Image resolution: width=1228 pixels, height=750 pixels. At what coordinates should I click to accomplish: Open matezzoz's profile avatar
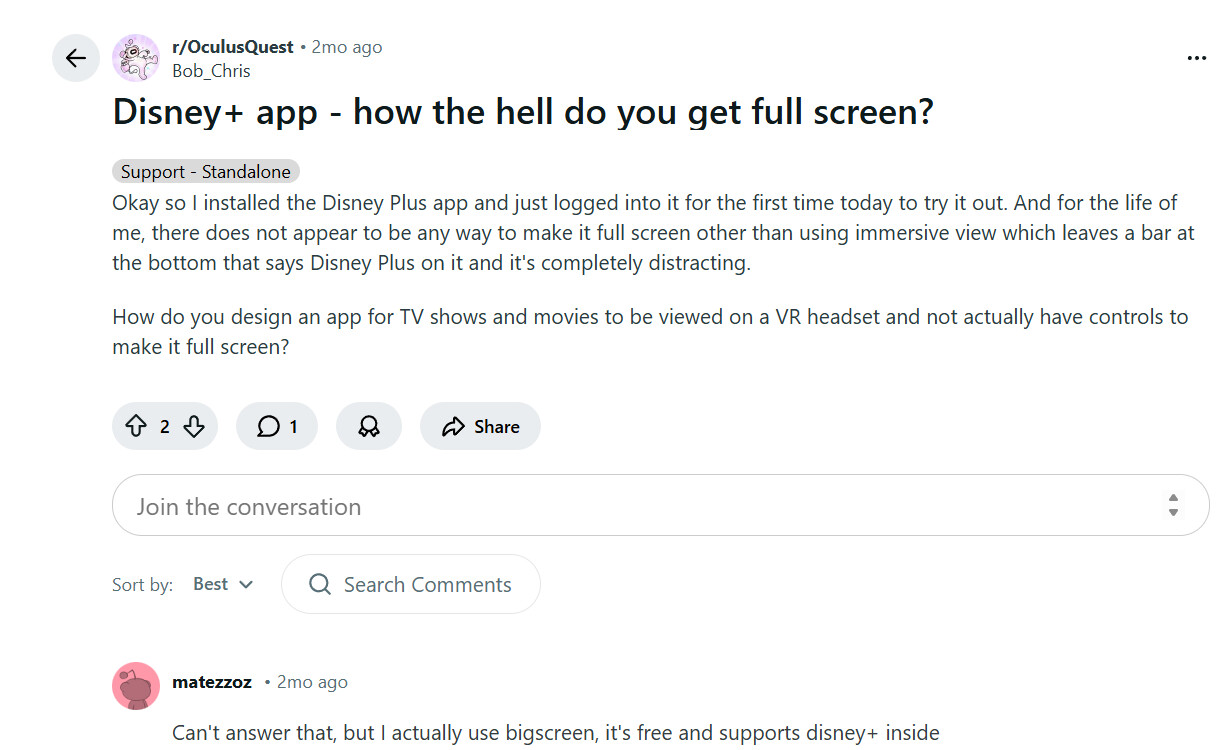[136, 686]
